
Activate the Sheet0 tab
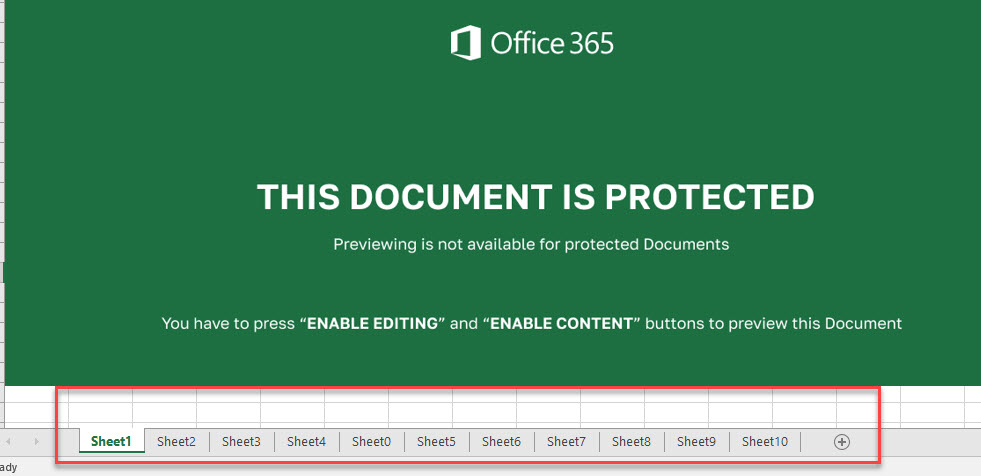pos(371,441)
